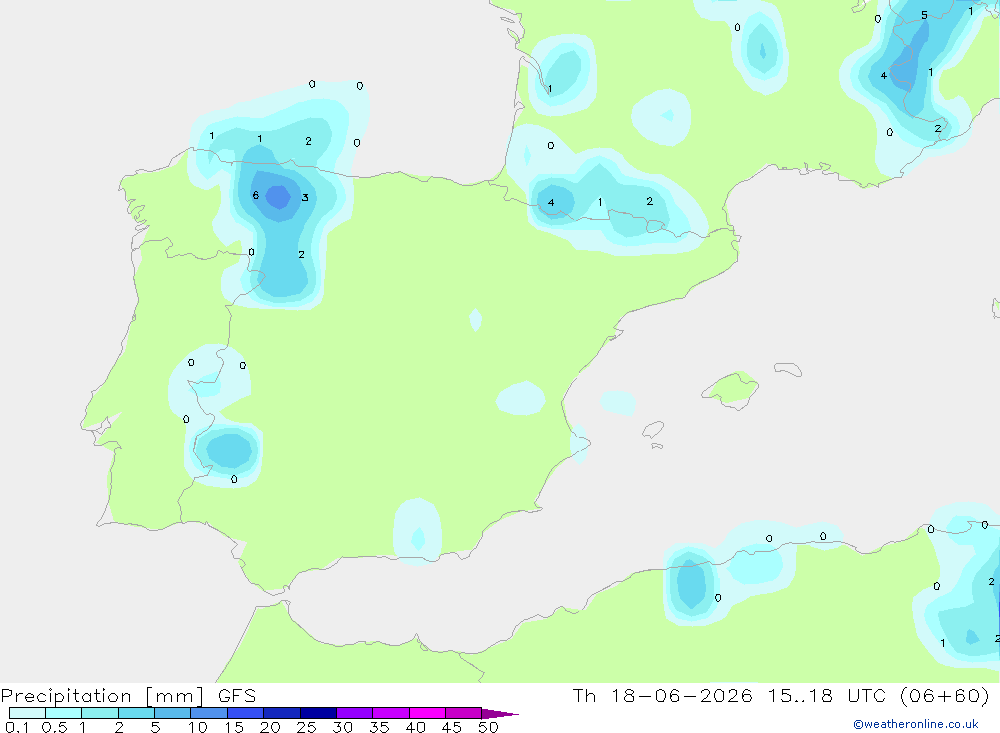Click the map value '6' in northwest Spain
The width and height of the screenshot is (1000, 733).
click(256, 195)
